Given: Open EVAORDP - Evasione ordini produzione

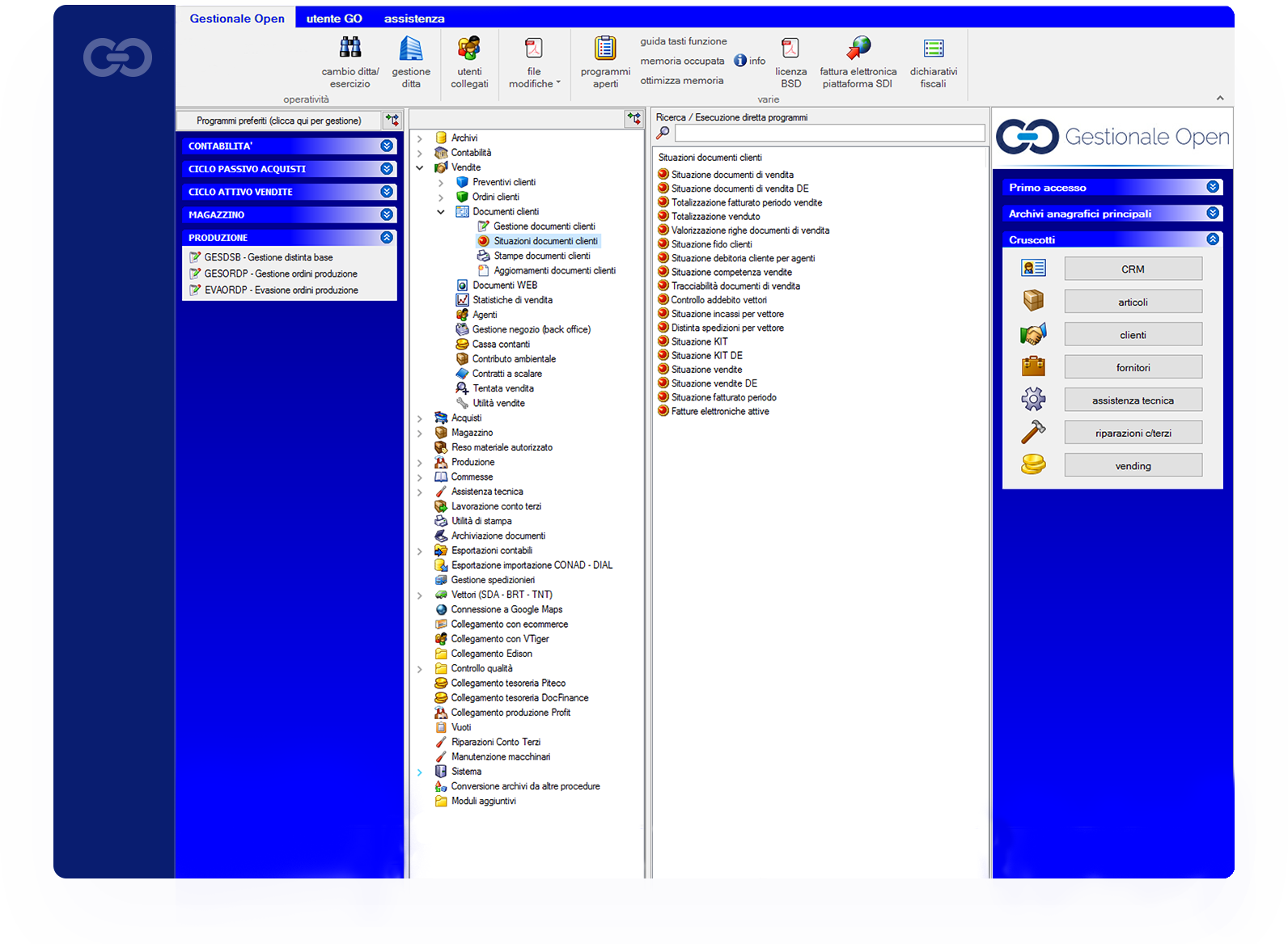Looking at the screenshot, I should point(281,290).
